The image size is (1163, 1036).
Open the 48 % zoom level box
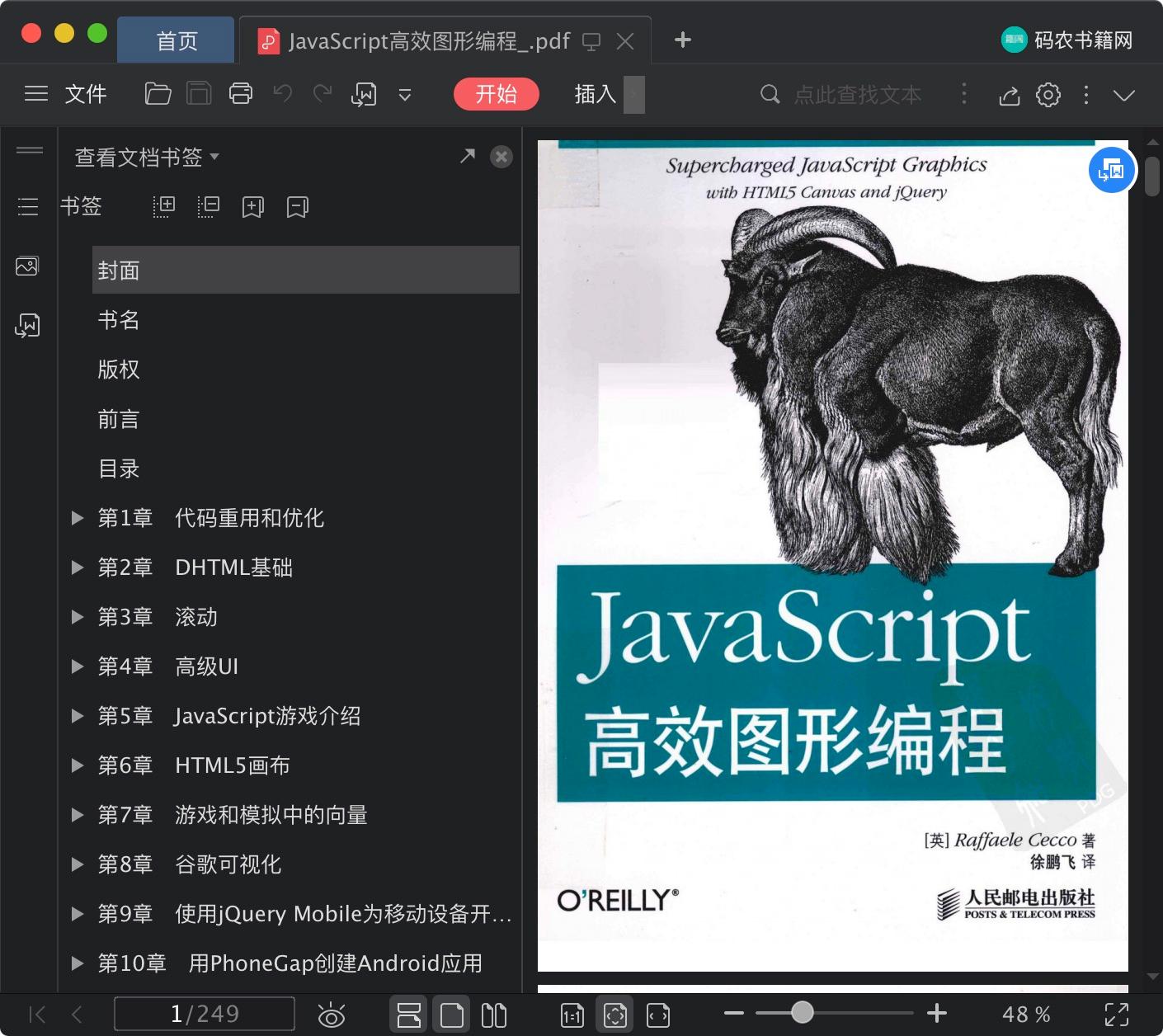[1026, 1015]
